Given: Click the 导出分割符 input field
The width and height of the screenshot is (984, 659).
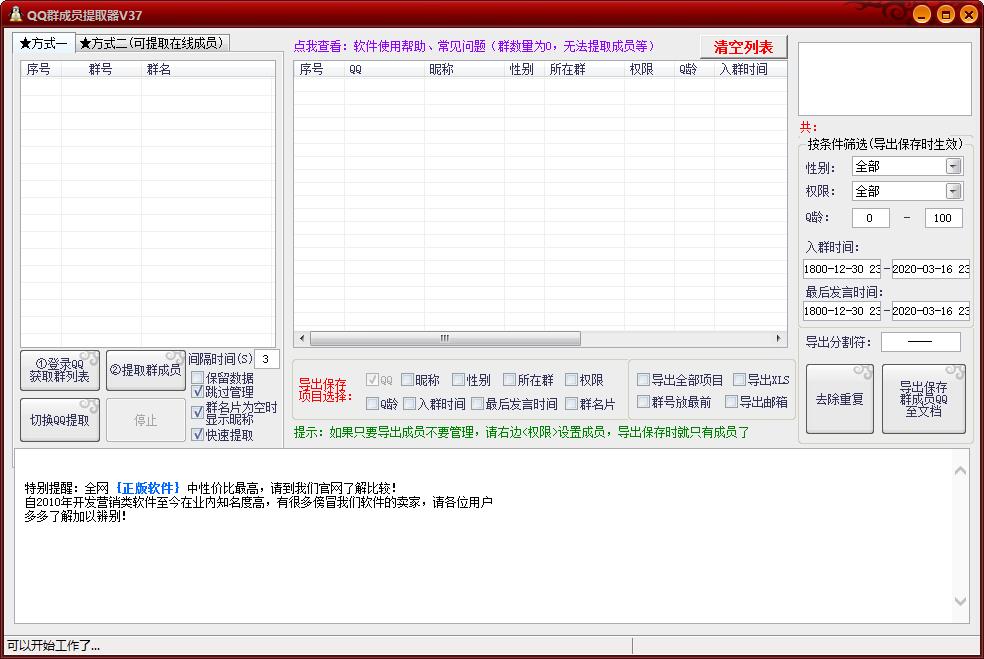Looking at the screenshot, I should (921, 342).
